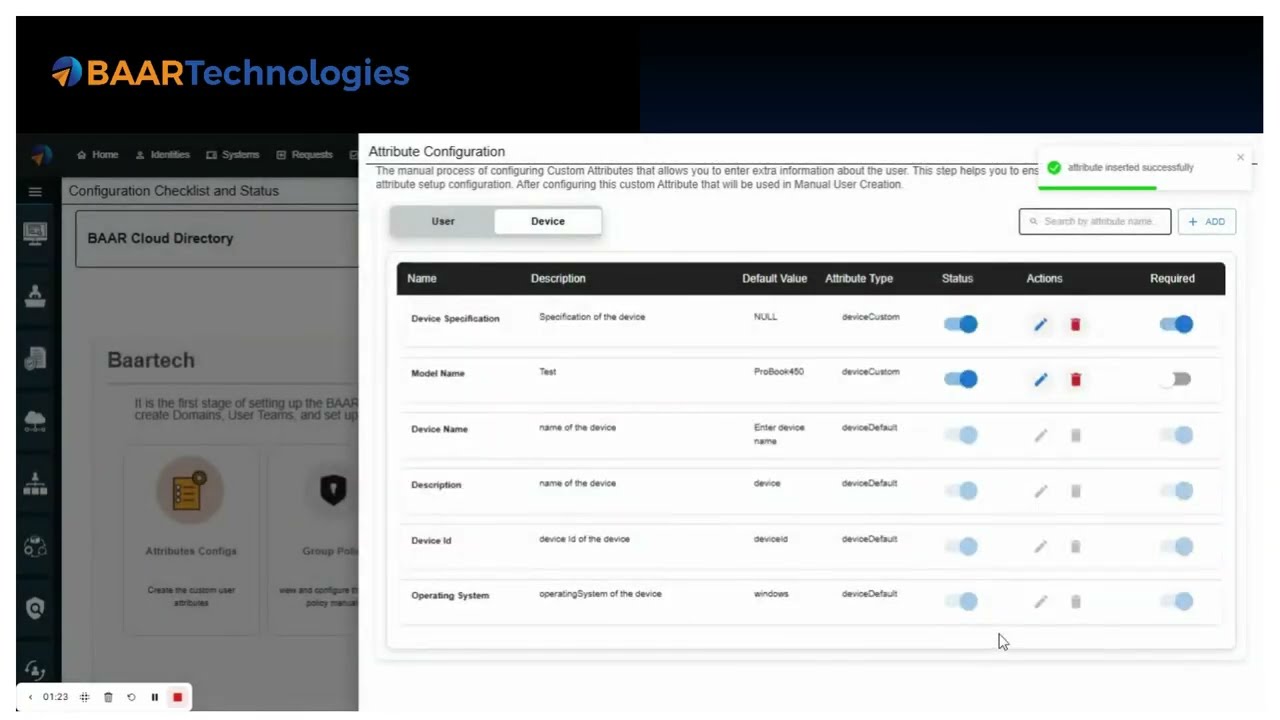Image resolution: width=1280 pixels, height=720 pixels.
Task: Click the shield search sidebar icon
Action: tap(35, 608)
